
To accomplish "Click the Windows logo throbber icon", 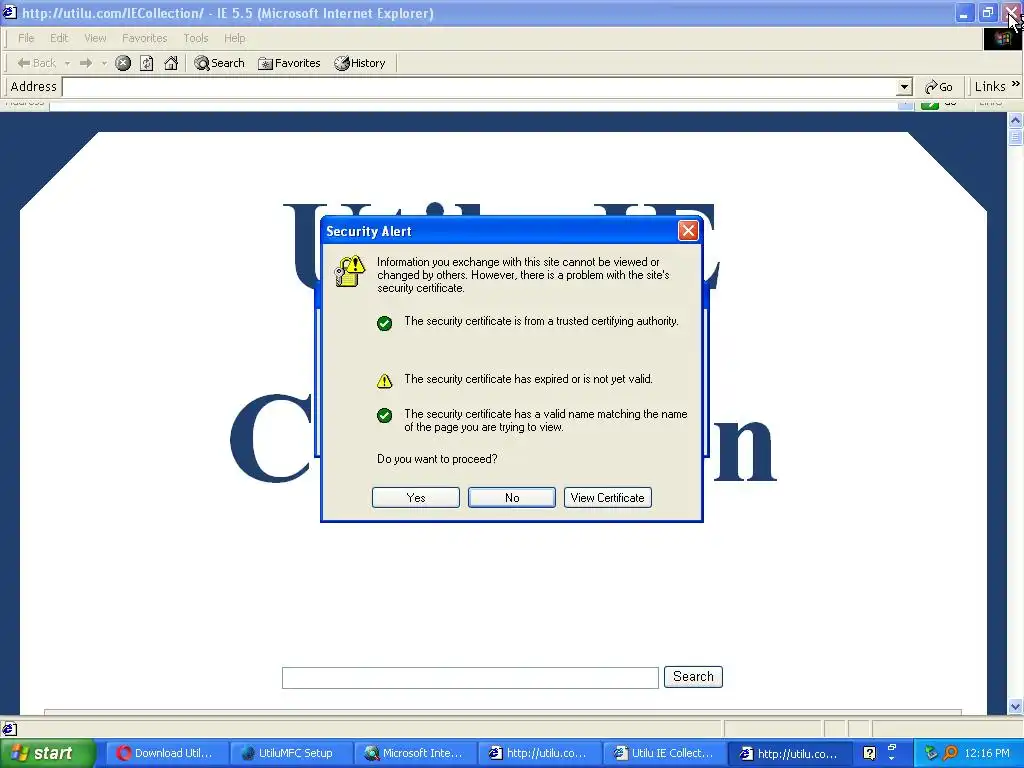I will click(1002, 38).
